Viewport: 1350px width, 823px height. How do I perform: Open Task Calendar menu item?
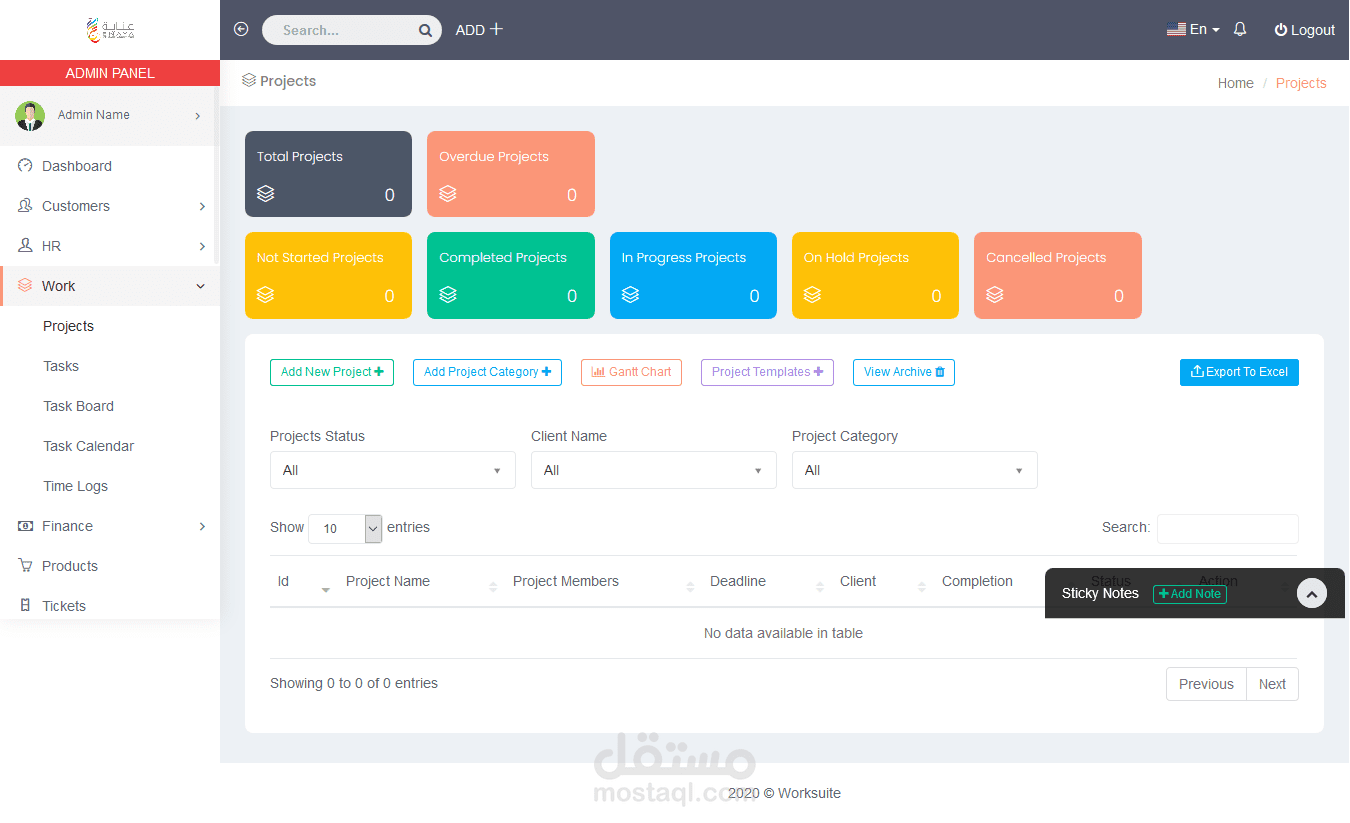tap(88, 446)
